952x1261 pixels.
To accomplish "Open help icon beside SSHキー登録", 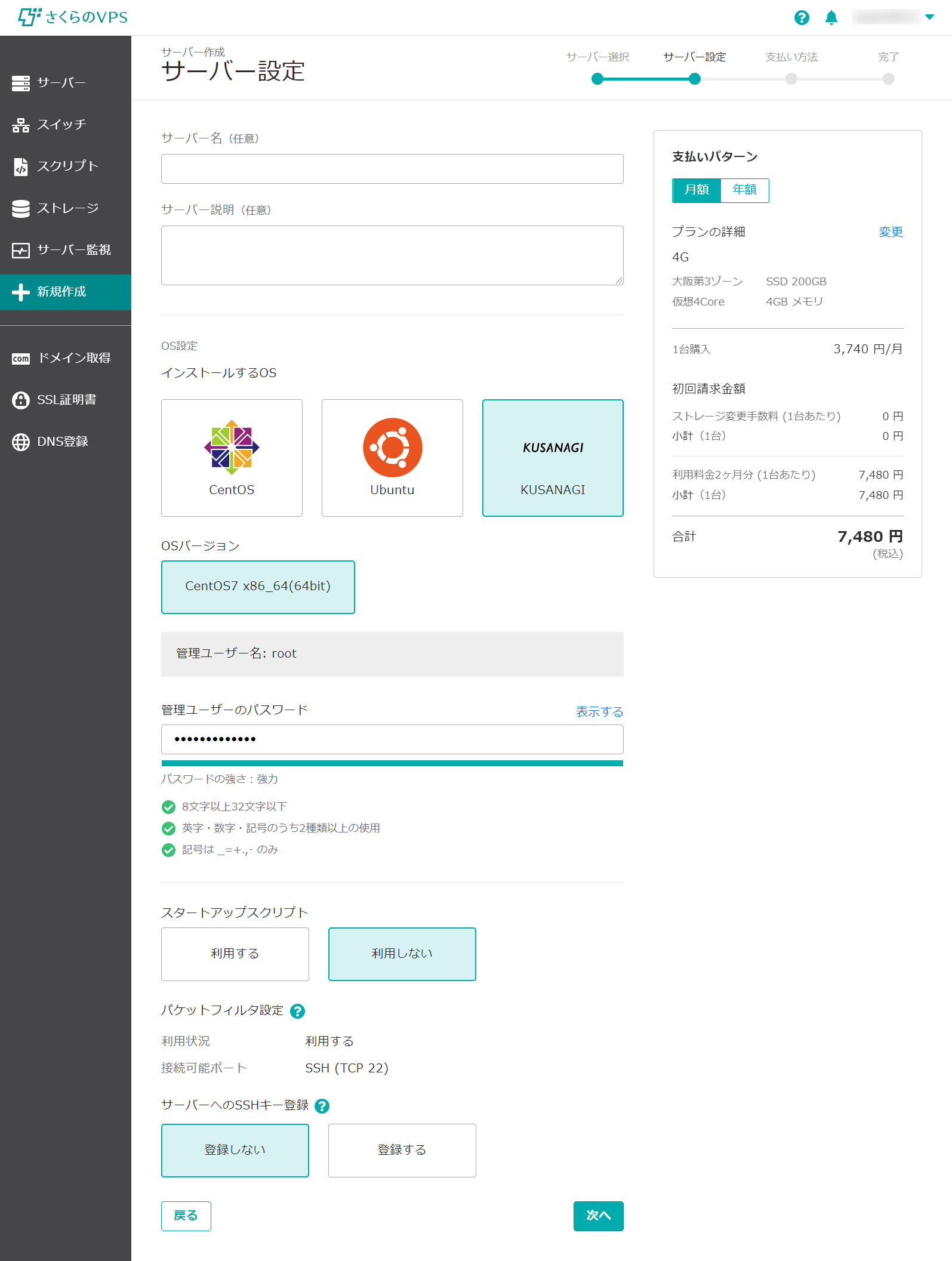I will click(x=322, y=1106).
